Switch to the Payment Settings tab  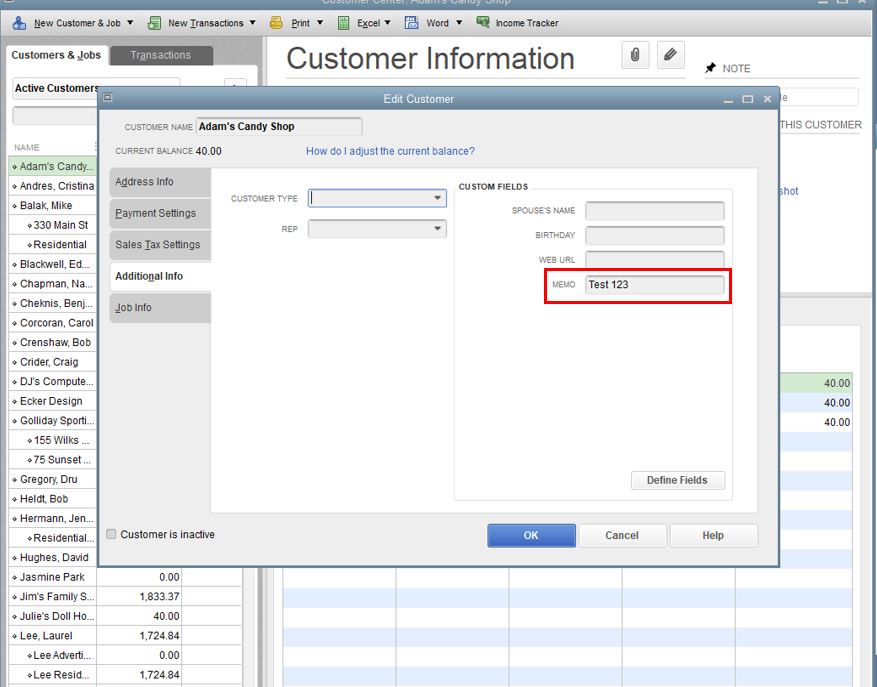point(160,213)
